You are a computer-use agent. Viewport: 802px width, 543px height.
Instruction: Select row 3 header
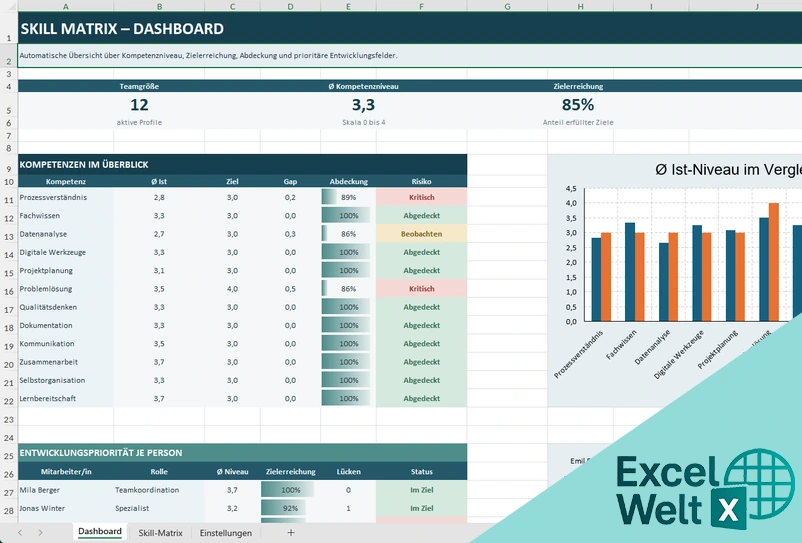[x=9, y=74]
